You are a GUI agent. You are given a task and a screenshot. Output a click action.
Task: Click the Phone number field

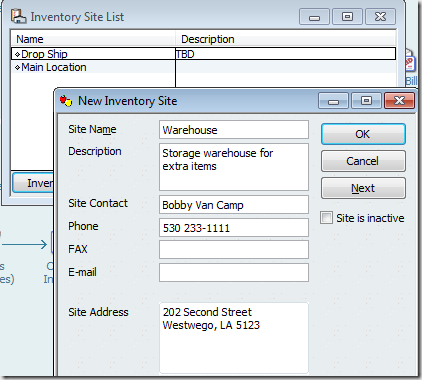[234, 228]
